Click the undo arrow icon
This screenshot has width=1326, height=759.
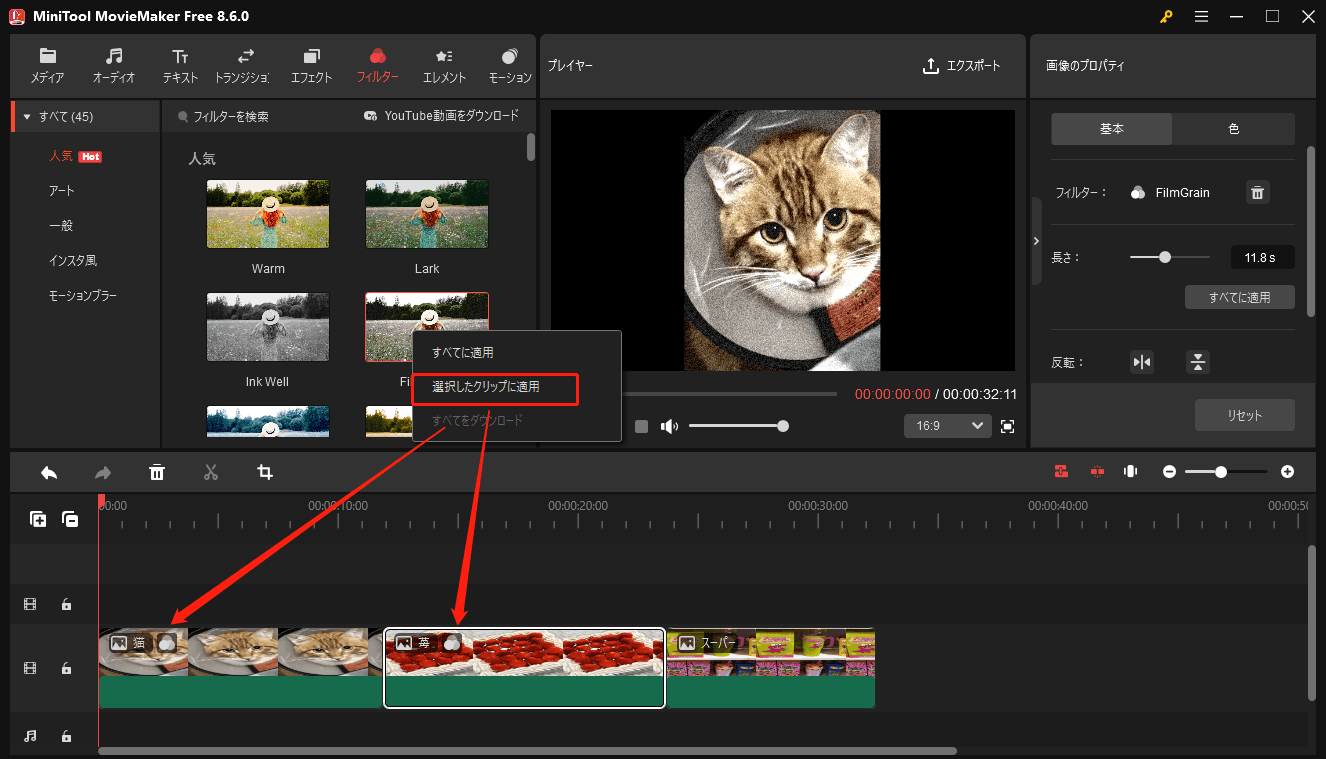[48, 471]
